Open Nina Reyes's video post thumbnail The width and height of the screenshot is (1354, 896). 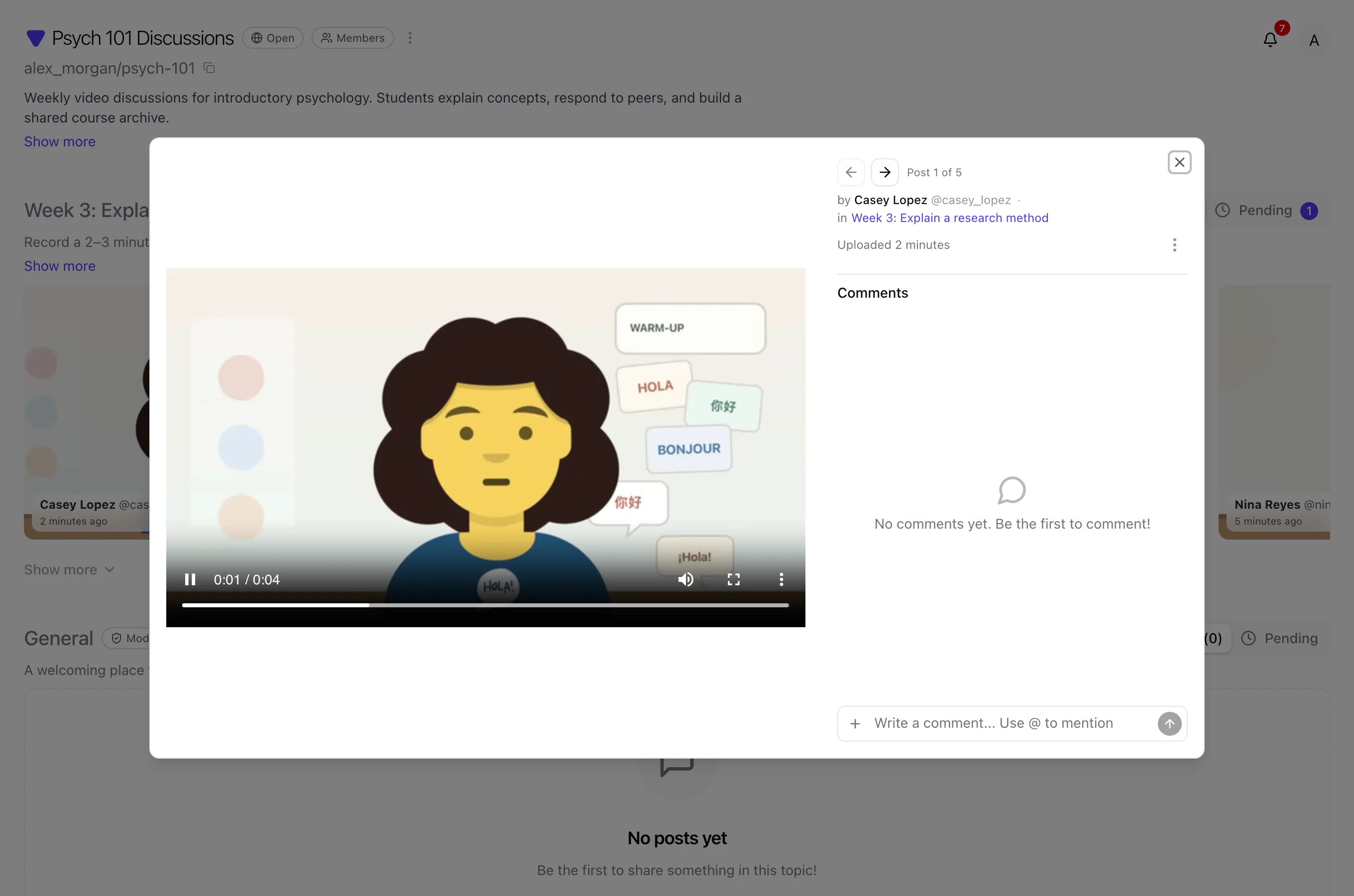tap(1274, 412)
